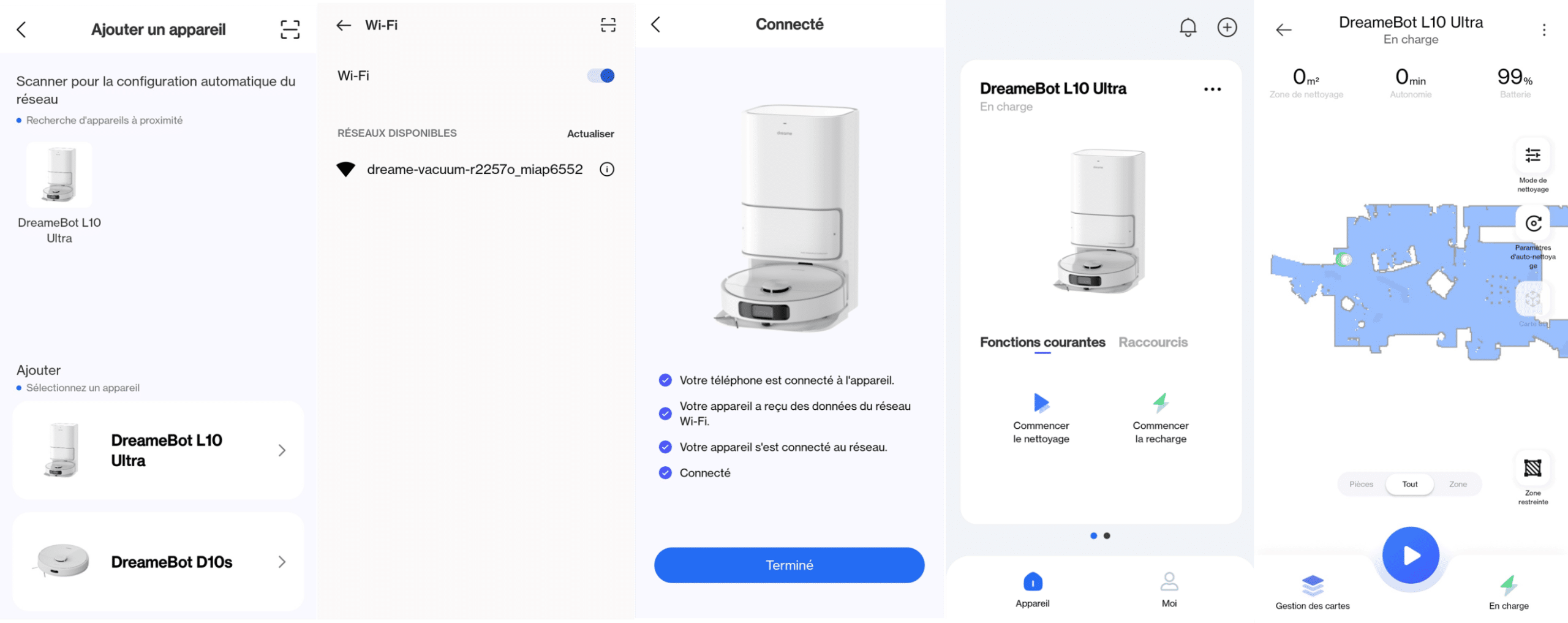Viewport: 1568px width, 623px height.
Task: Switch to Fonctions courantes tab
Action: [1042, 342]
